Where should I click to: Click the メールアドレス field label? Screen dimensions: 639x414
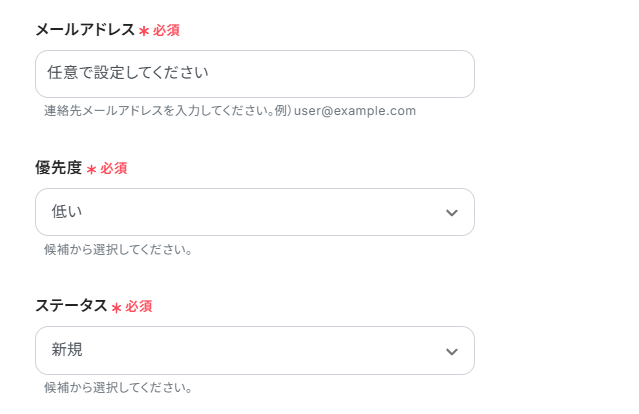point(85,30)
